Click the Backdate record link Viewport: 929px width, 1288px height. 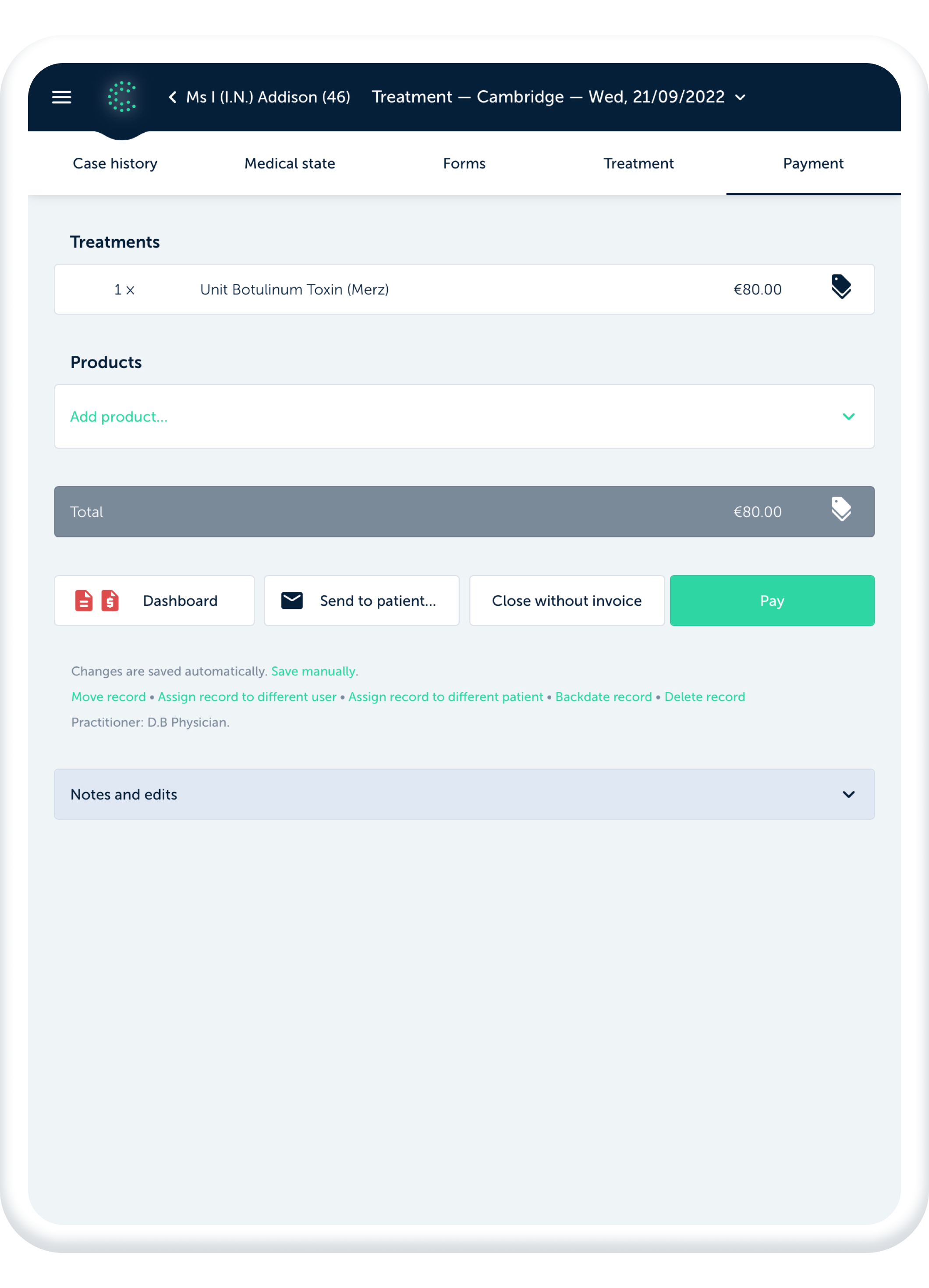[x=603, y=697]
